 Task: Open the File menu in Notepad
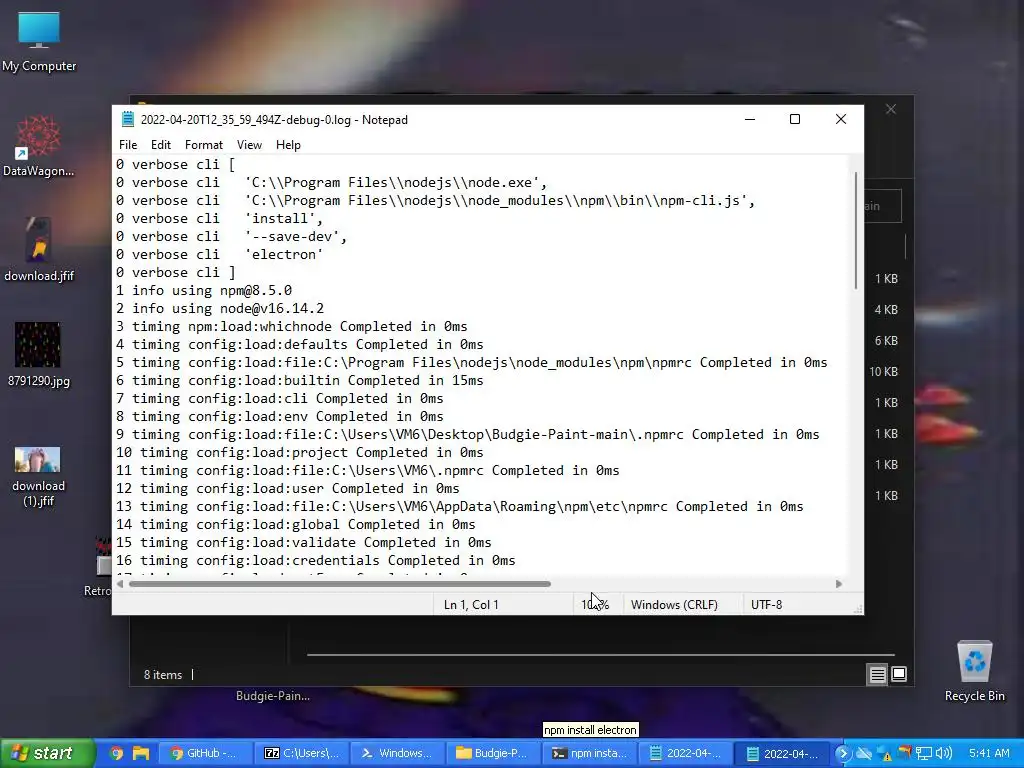tap(128, 145)
